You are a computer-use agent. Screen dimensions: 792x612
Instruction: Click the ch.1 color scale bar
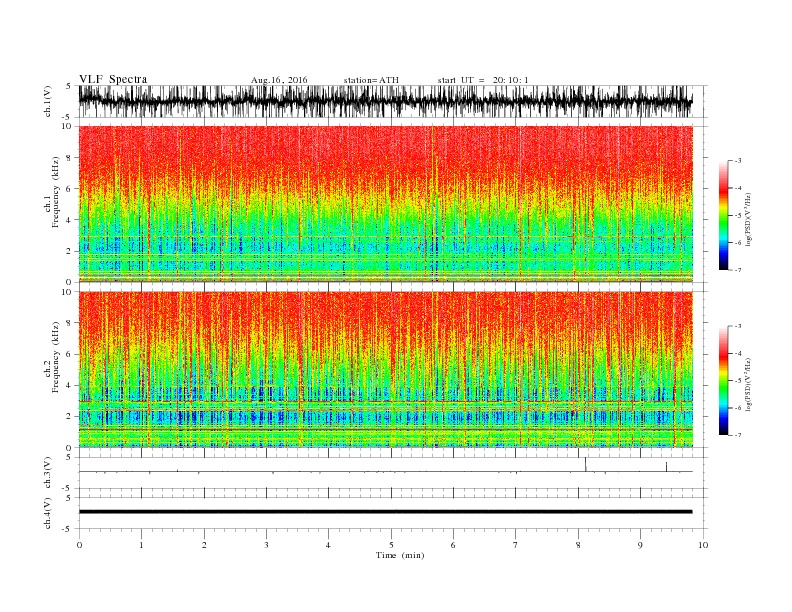click(x=723, y=215)
